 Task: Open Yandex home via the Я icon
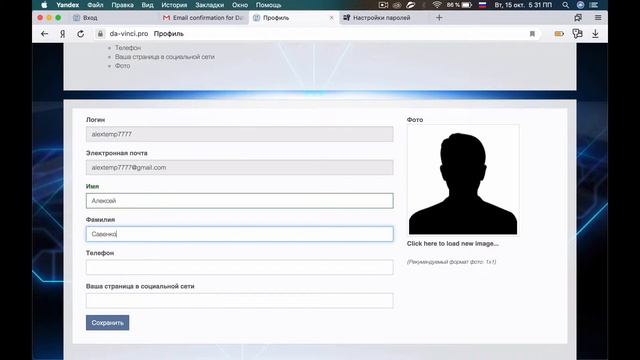[x=62, y=34]
